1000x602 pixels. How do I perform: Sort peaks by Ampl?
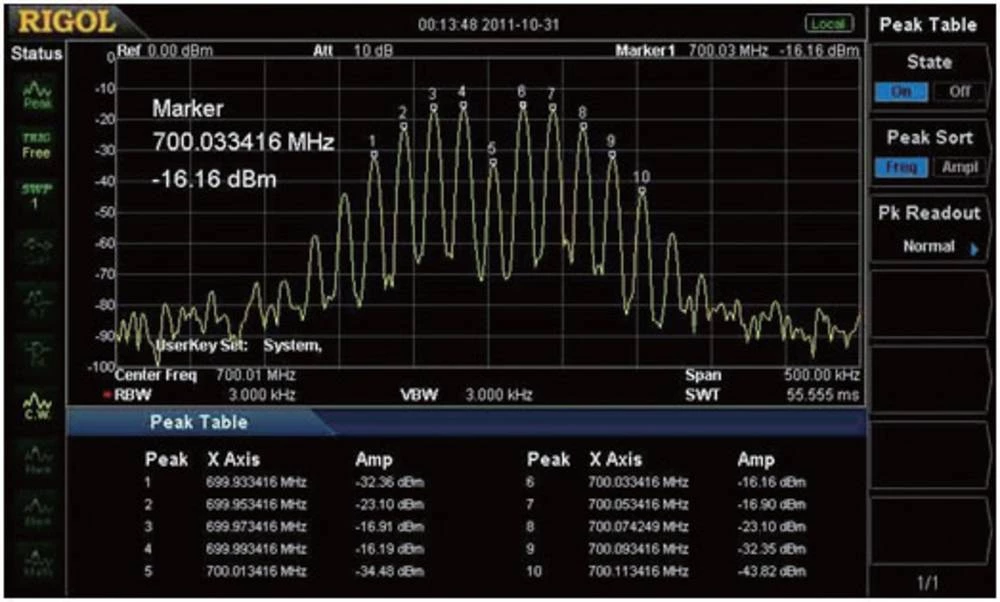[960, 167]
